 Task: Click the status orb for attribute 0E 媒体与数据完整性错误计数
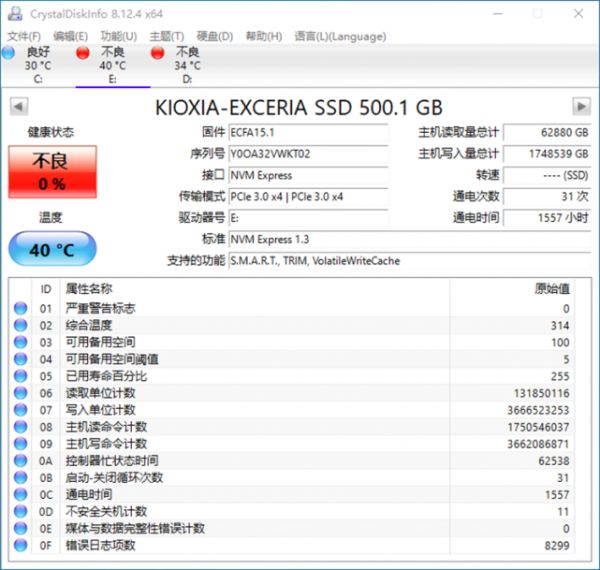[x=21, y=528]
